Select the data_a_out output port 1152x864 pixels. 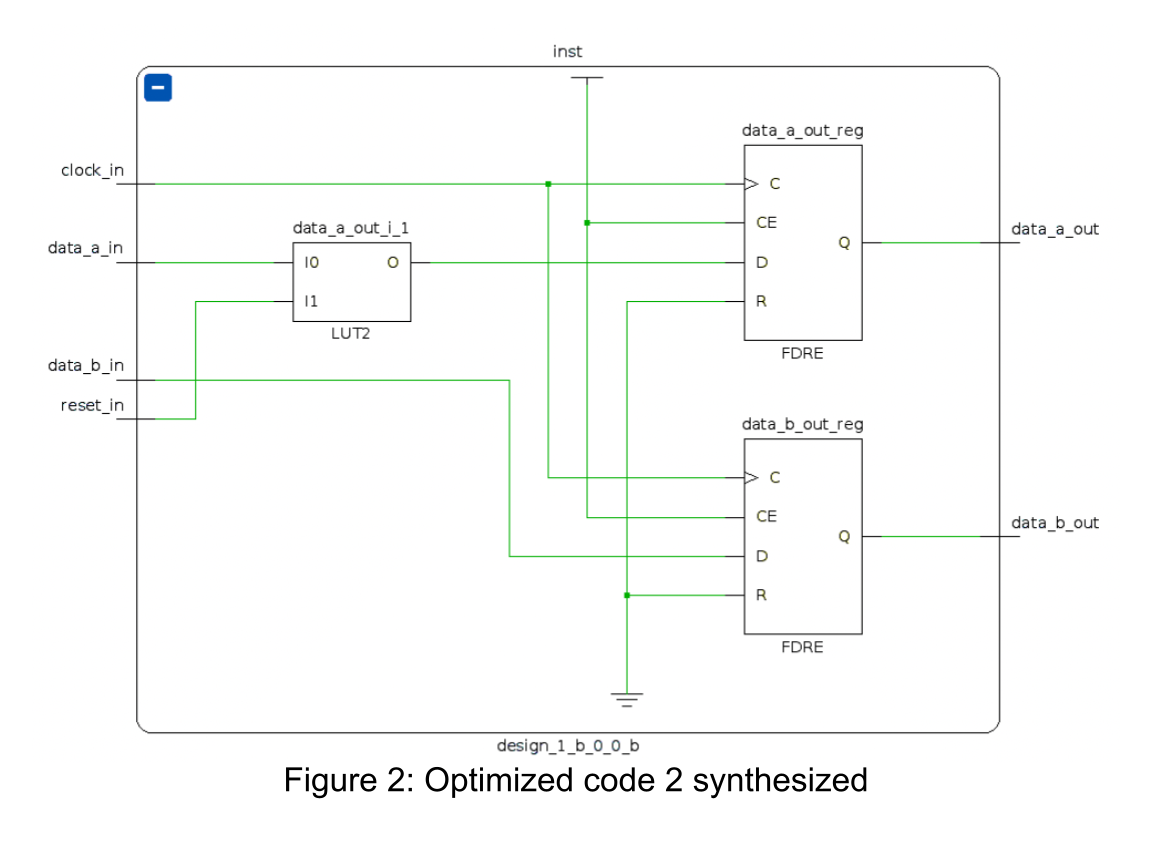click(1054, 230)
